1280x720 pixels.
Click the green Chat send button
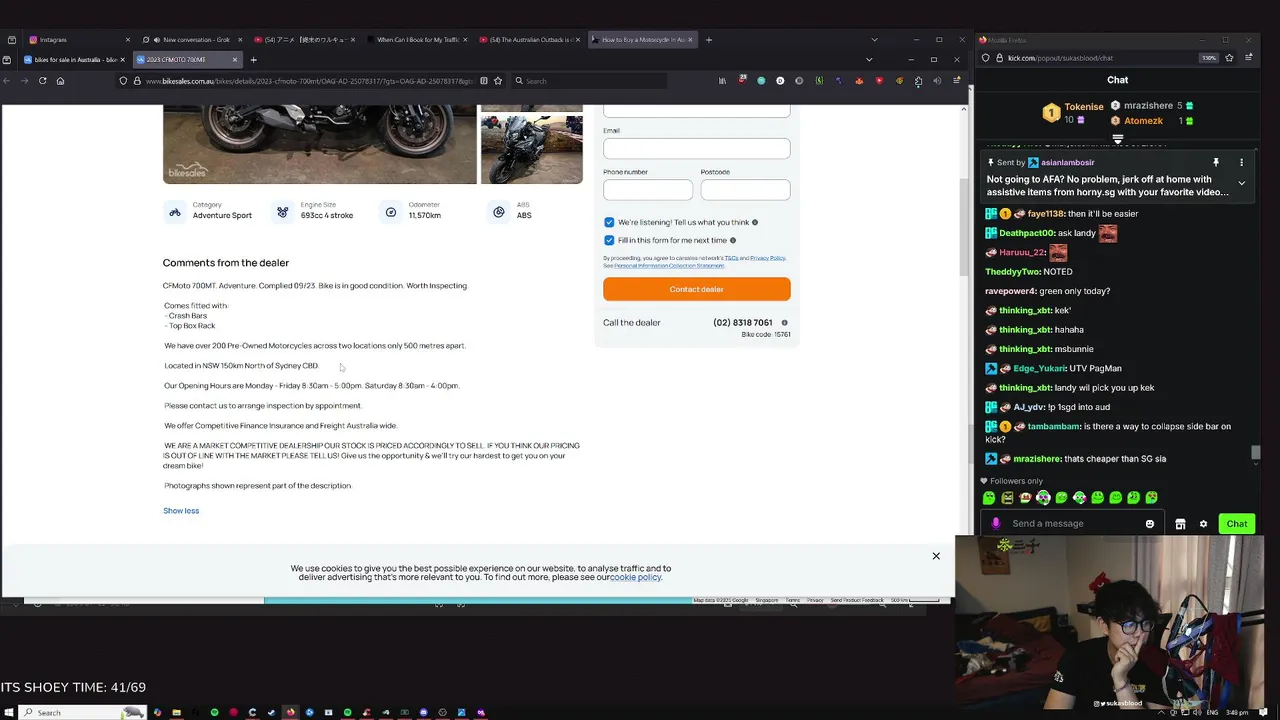[x=1237, y=524]
